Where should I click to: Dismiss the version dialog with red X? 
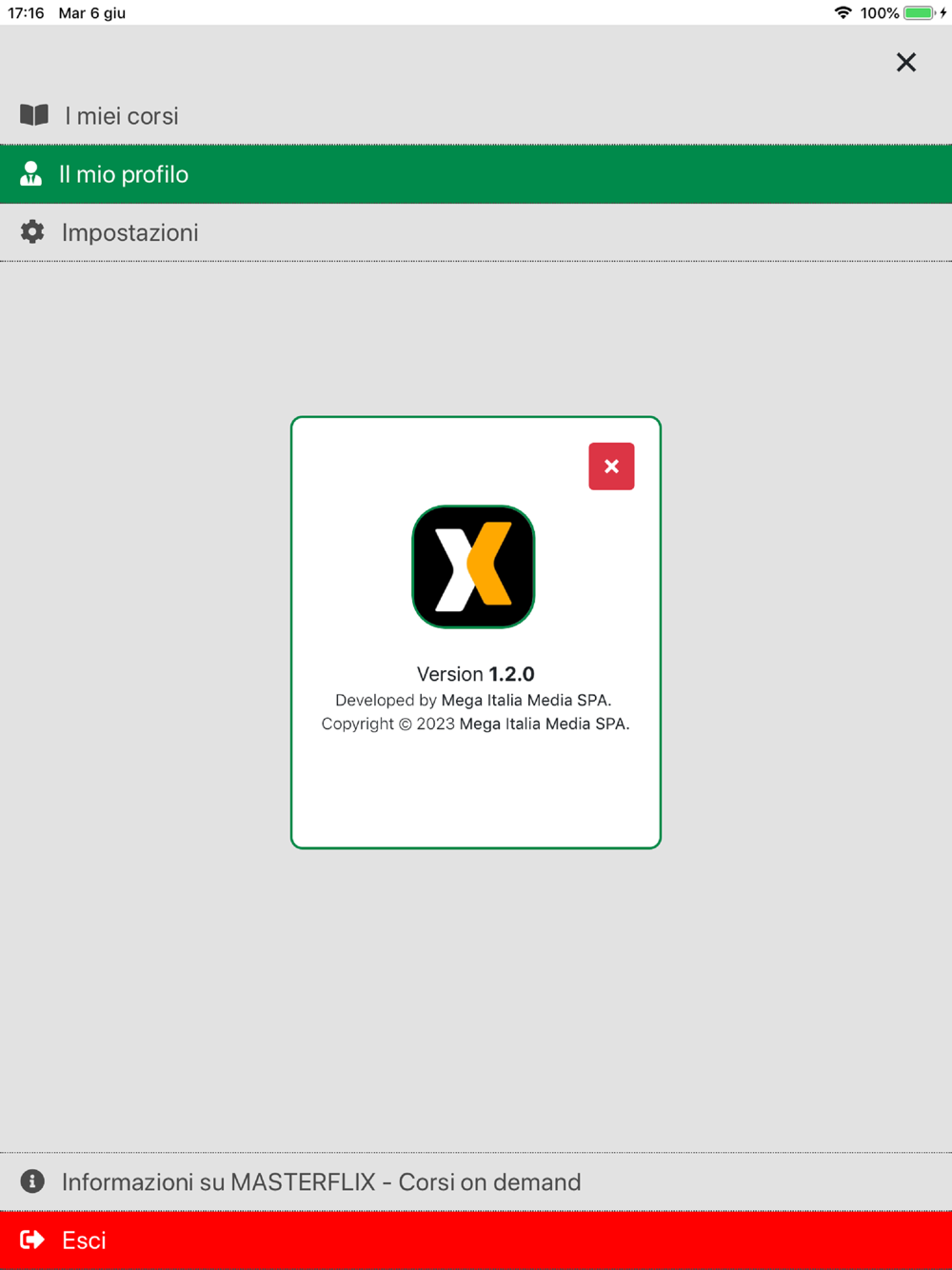611,466
